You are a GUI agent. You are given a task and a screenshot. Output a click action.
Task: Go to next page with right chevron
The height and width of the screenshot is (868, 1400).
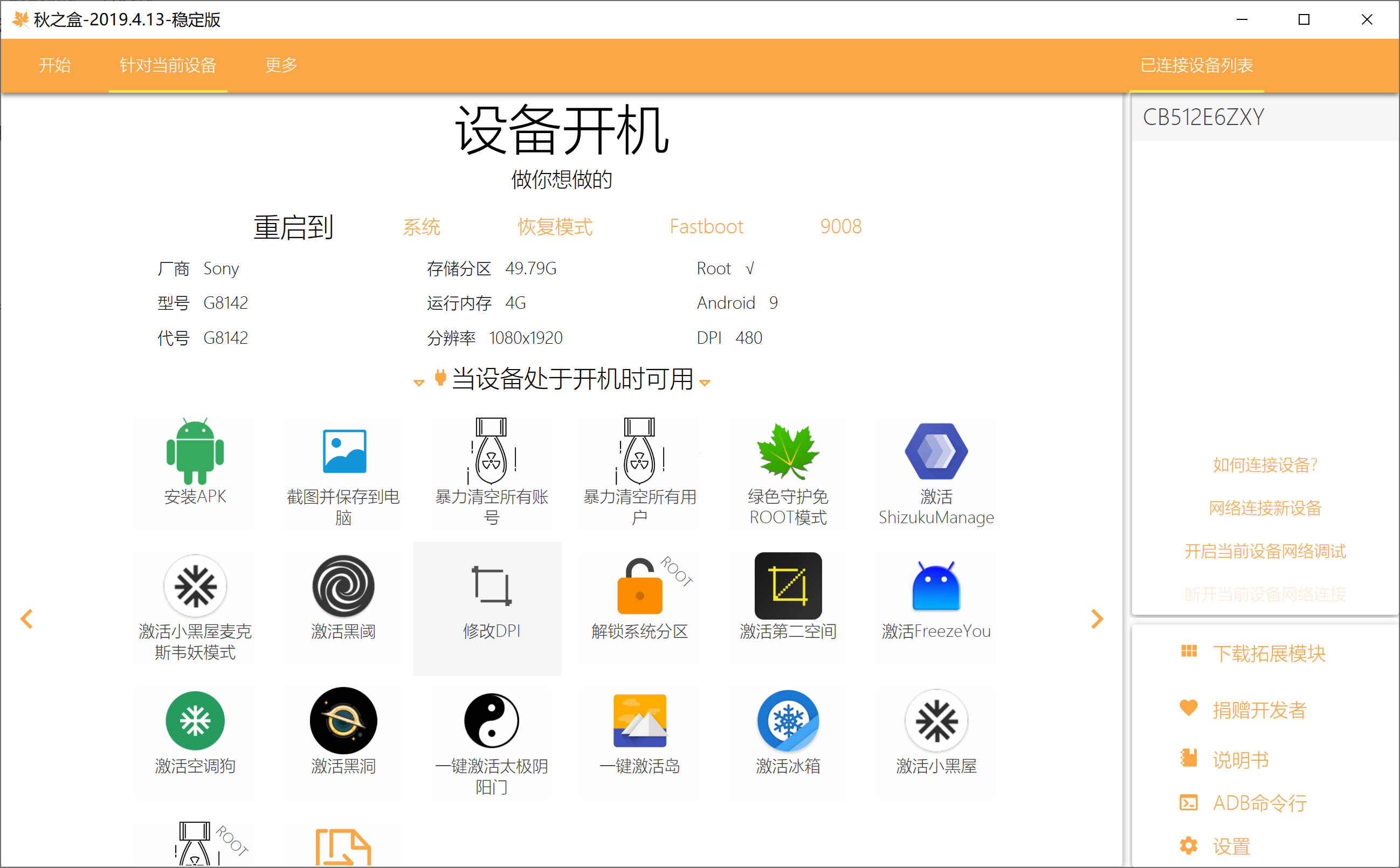point(1097,619)
